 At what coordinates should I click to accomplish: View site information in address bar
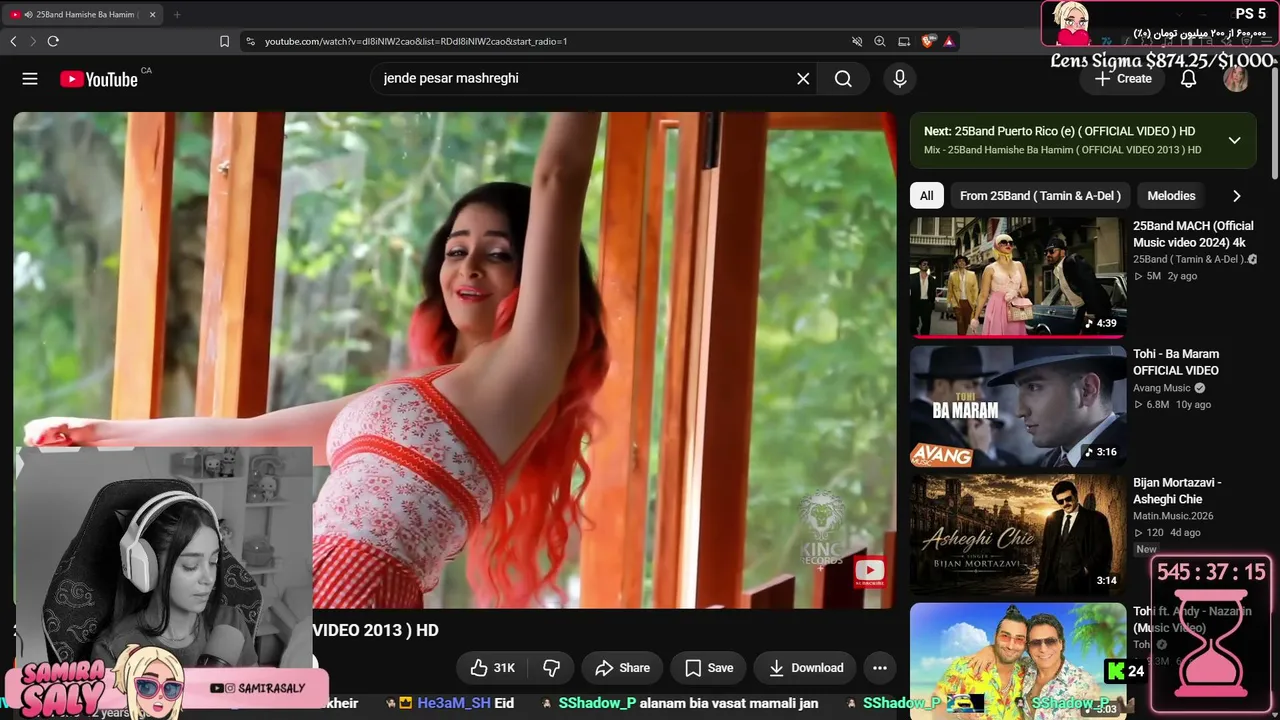point(250,41)
